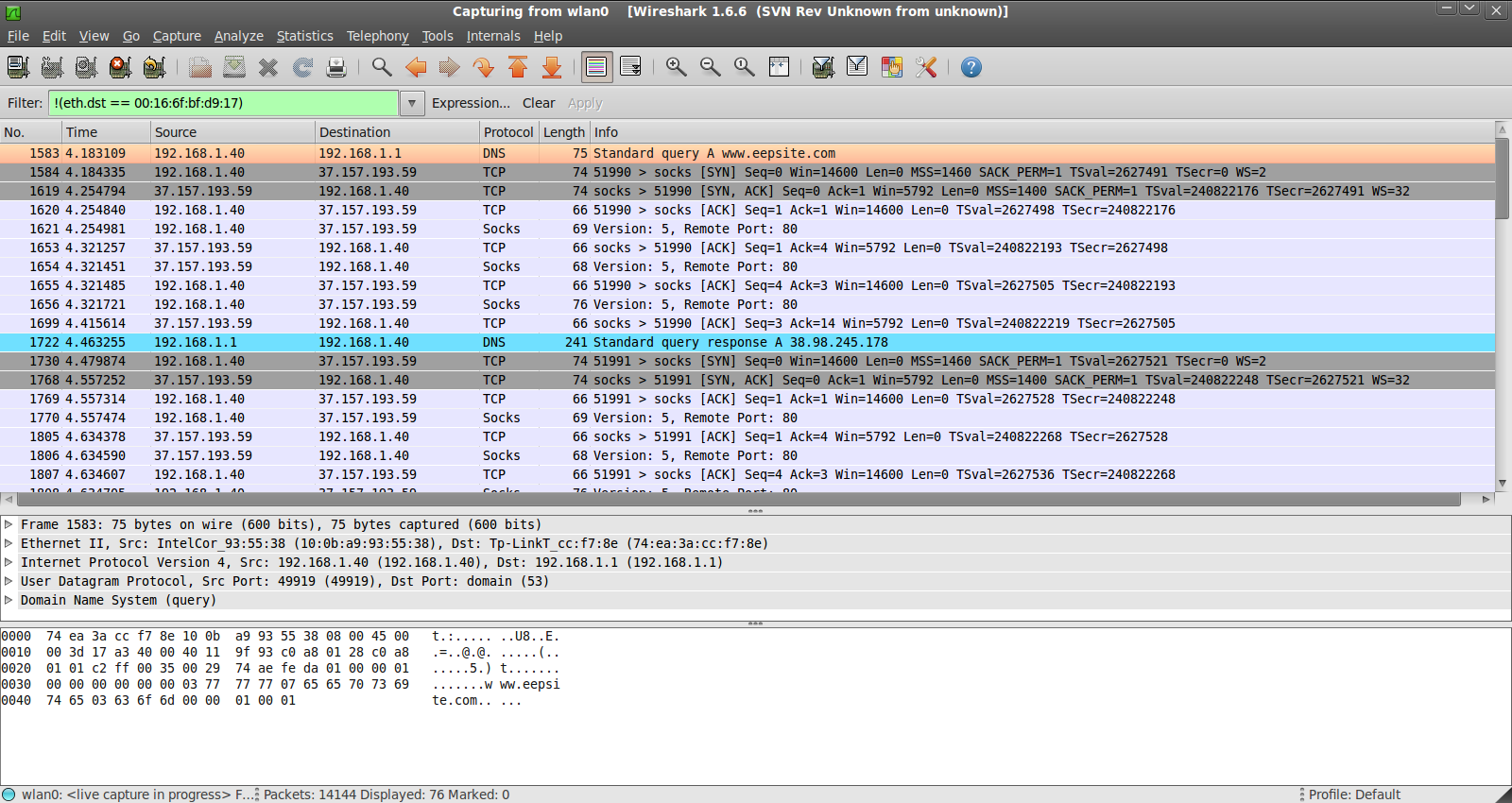Go forward in packet history
1512x803 pixels.
(450, 67)
